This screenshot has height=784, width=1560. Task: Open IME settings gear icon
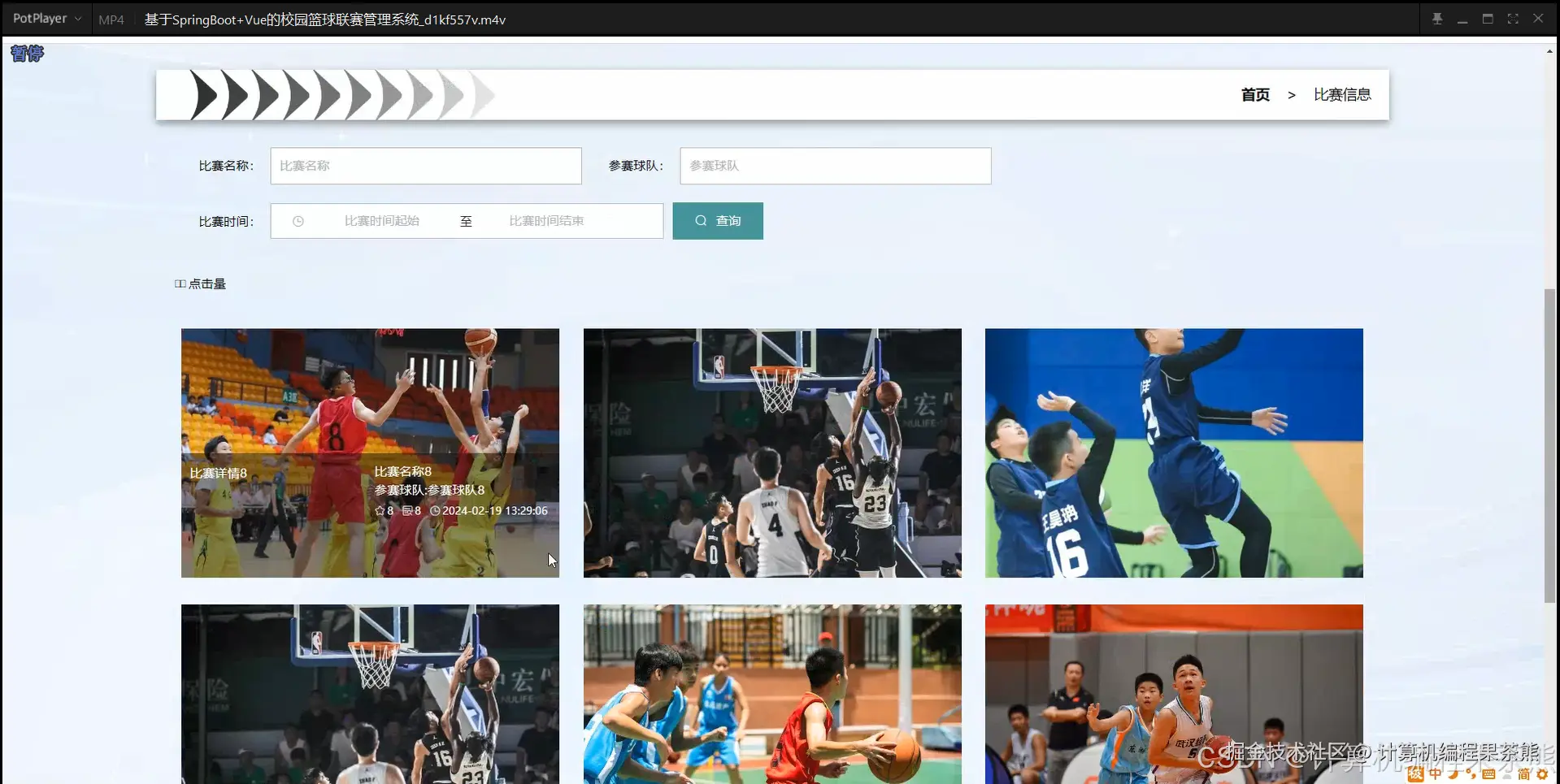1542,775
